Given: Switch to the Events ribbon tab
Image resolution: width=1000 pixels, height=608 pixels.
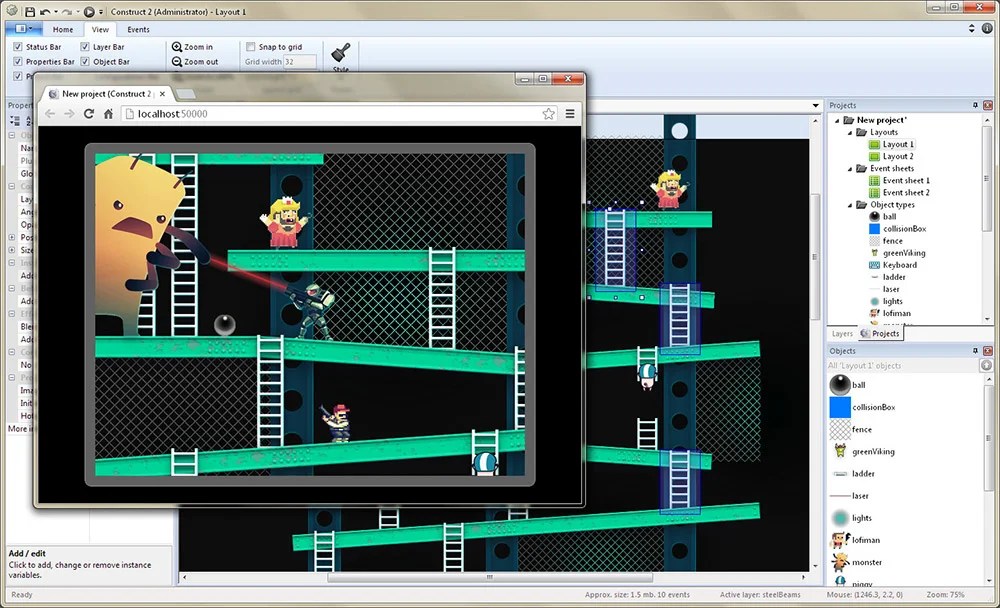Looking at the screenshot, I should coord(138,29).
